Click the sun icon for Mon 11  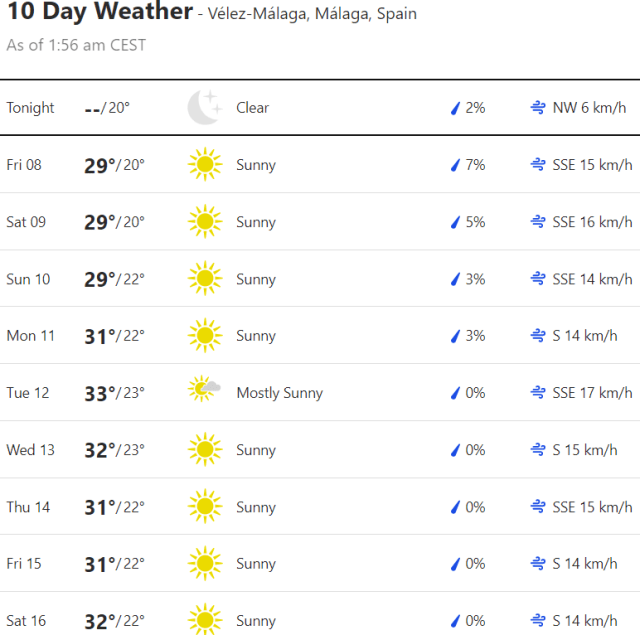[204, 336]
